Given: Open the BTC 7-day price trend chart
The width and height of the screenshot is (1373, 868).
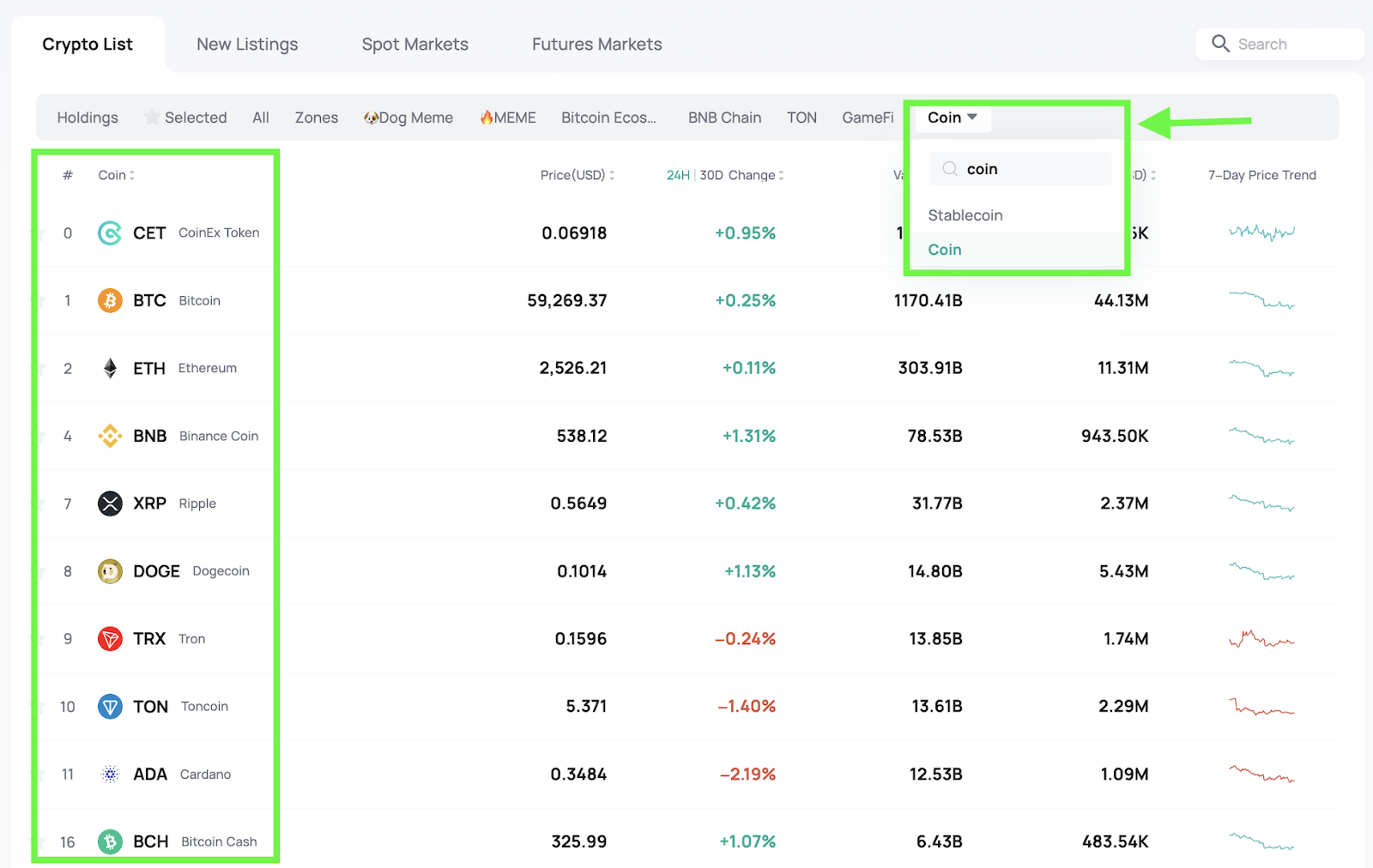Looking at the screenshot, I should click(x=1261, y=300).
